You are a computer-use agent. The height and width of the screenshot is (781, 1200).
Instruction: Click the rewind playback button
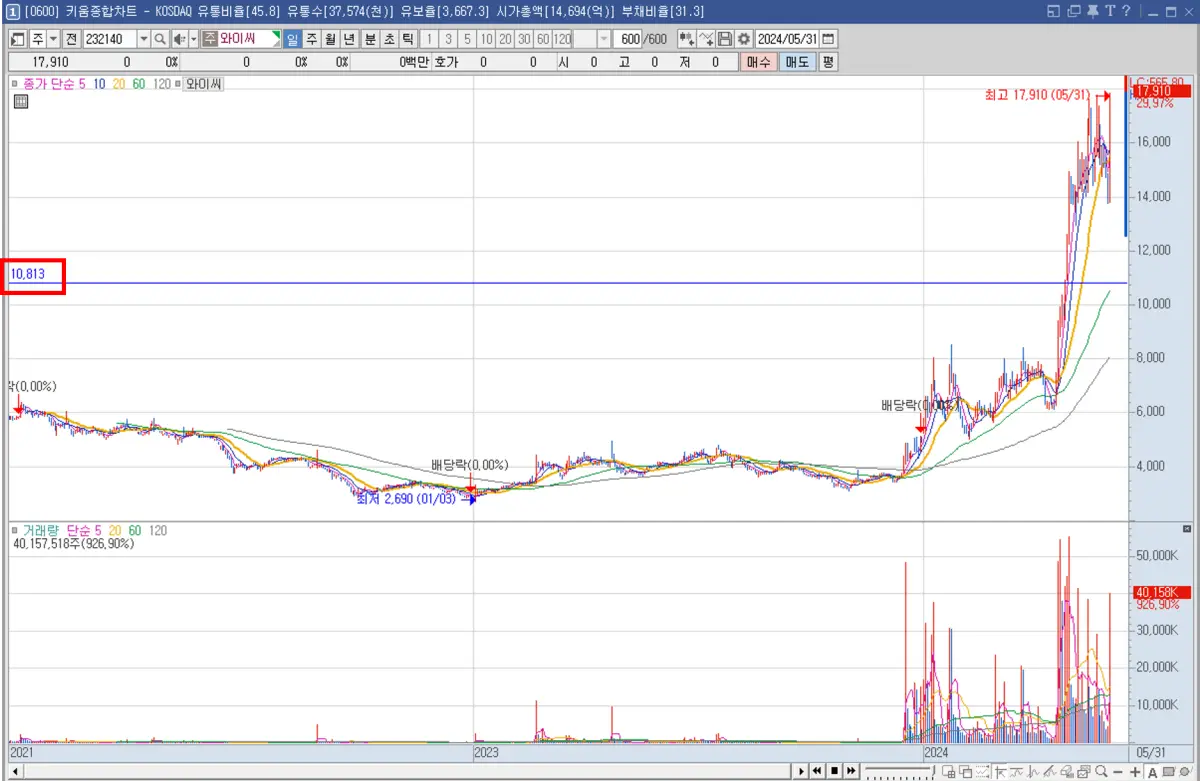(817, 771)
